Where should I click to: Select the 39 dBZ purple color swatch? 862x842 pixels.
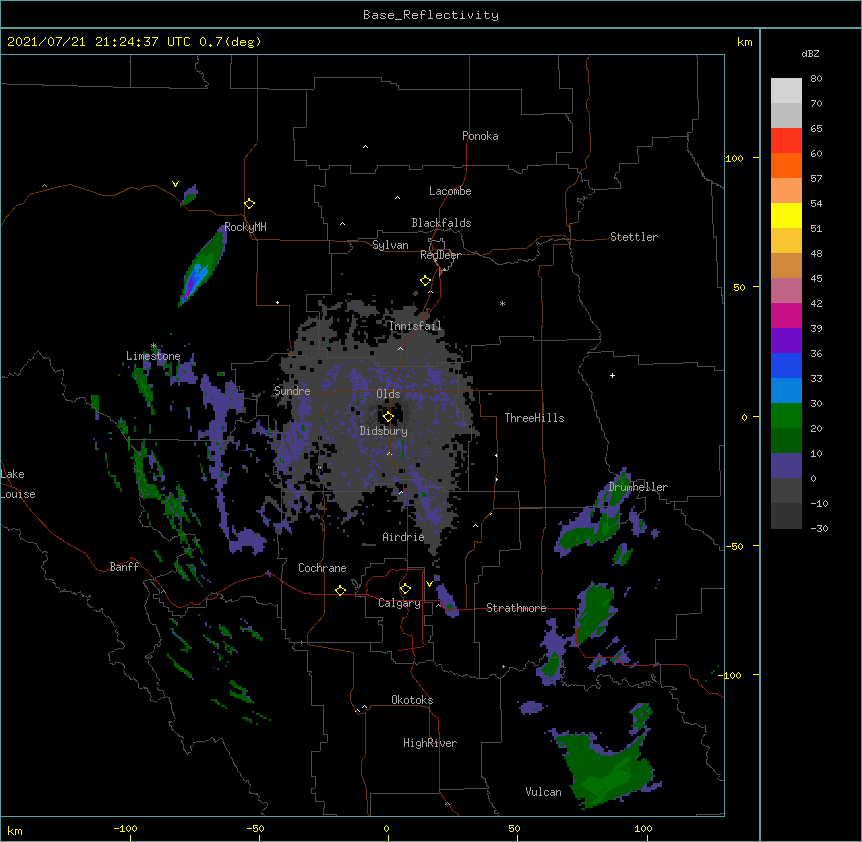786,340
